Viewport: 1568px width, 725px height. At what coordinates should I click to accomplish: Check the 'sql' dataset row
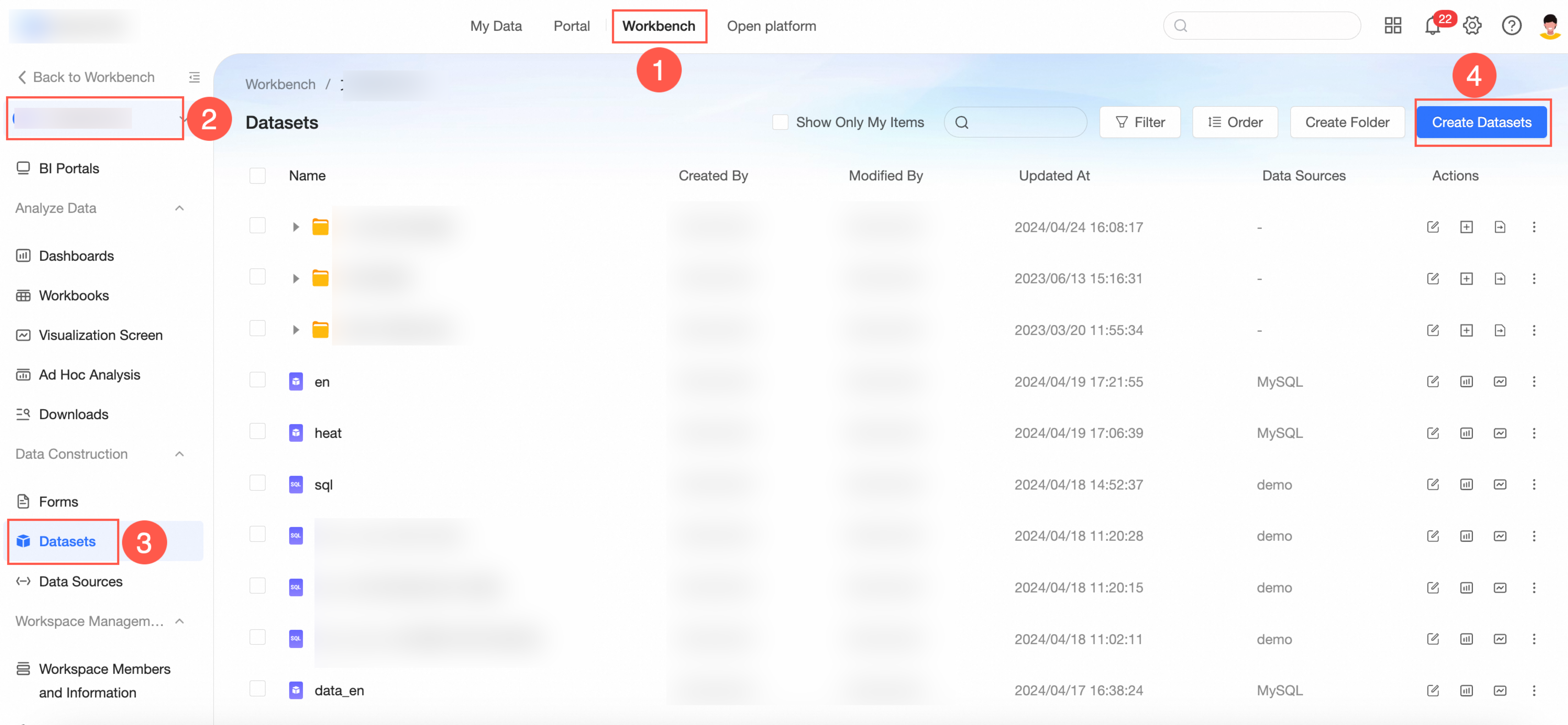[258, 482]
